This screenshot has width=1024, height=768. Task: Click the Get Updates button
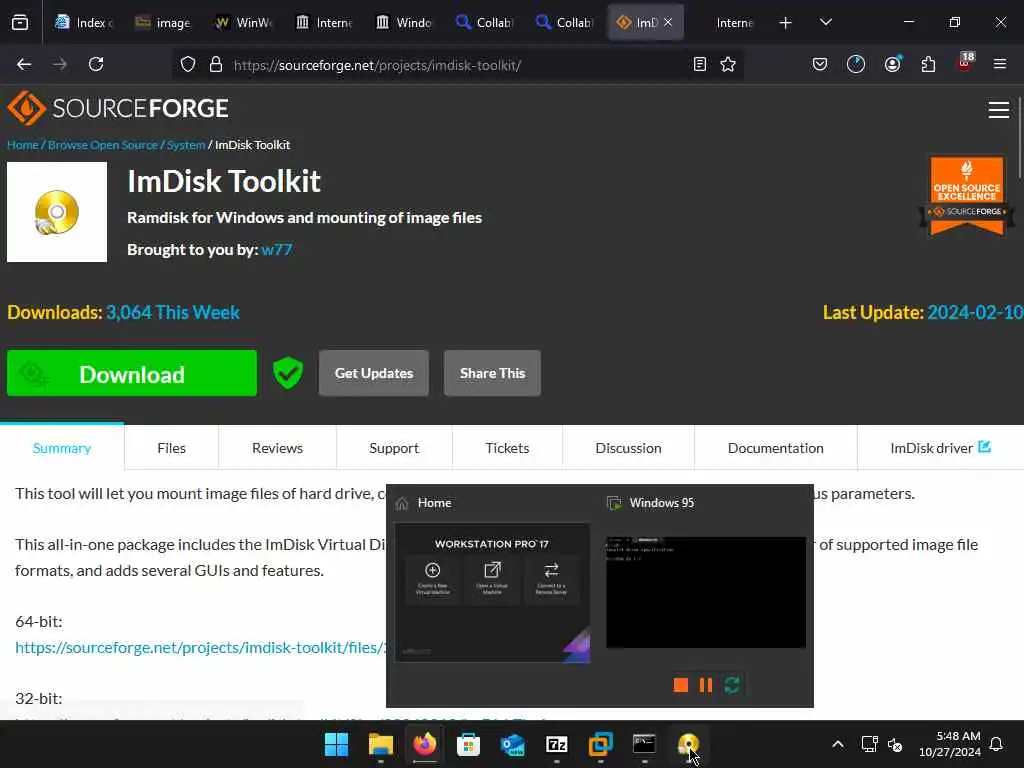click(x=374, y=374)
